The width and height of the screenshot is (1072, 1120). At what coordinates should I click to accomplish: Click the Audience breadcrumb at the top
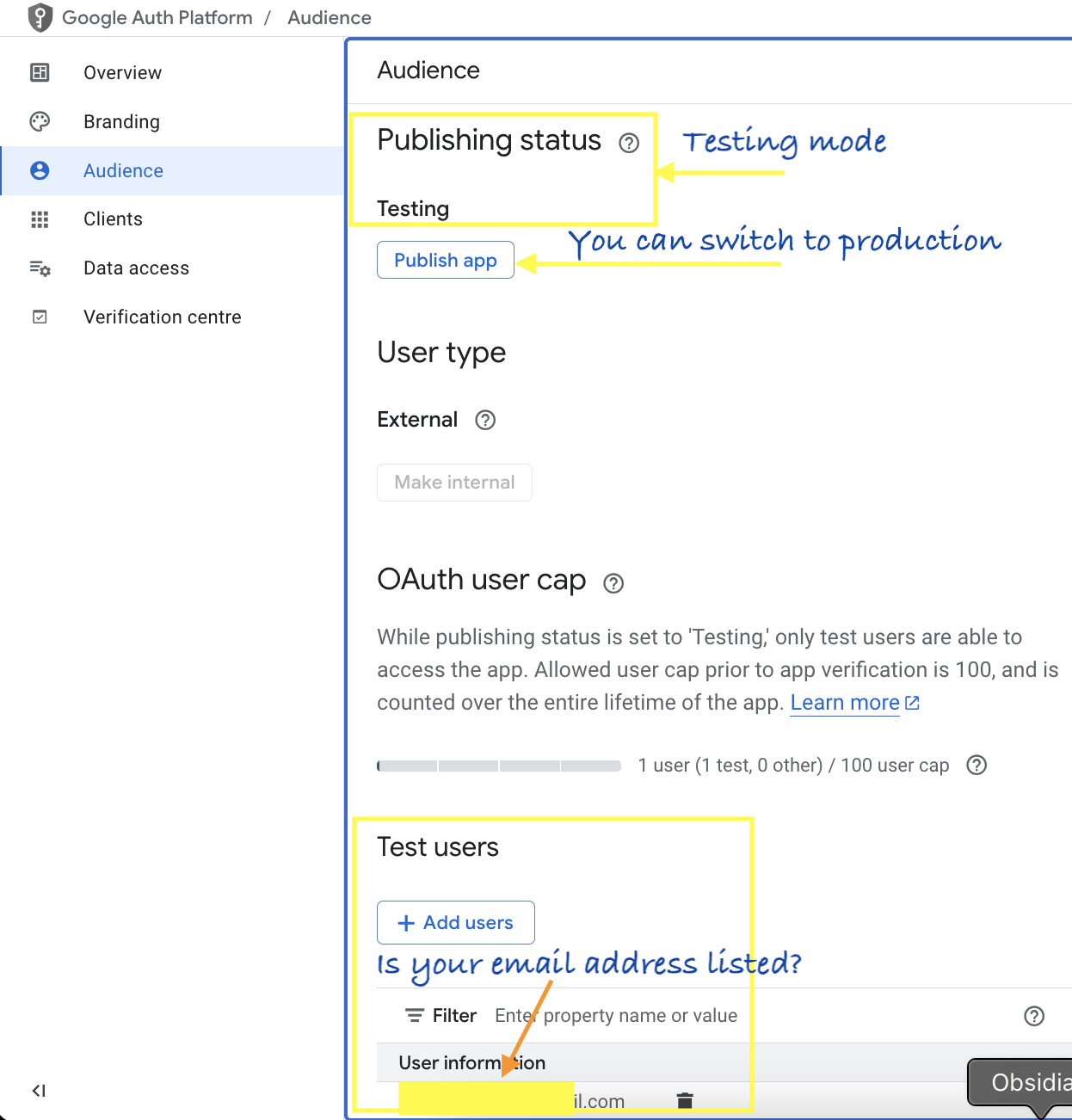[x=330, y=17]
